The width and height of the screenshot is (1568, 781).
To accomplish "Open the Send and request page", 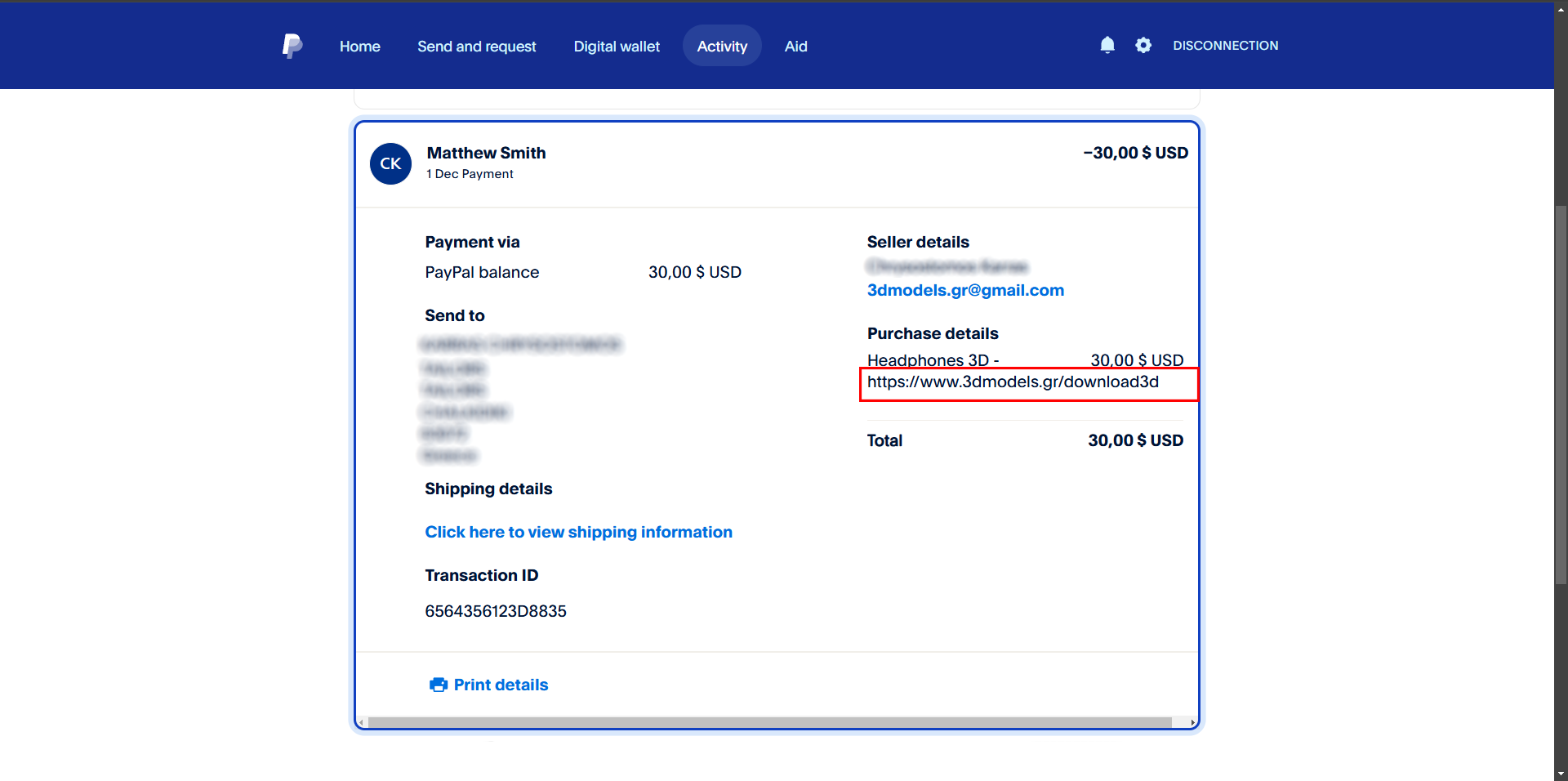I will [x=476, y=47].
